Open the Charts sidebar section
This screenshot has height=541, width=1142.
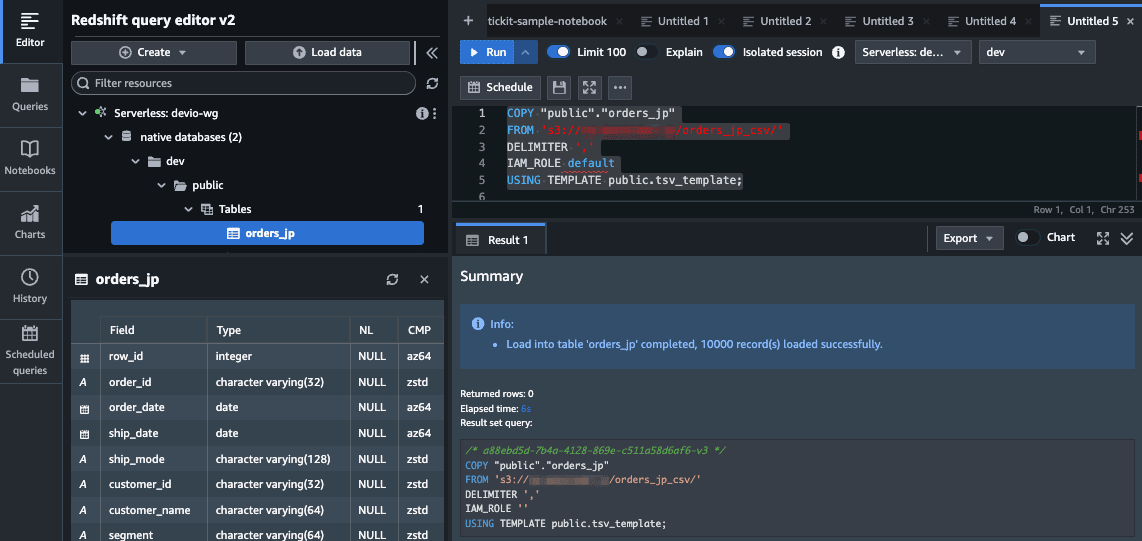tap(31, 224)
